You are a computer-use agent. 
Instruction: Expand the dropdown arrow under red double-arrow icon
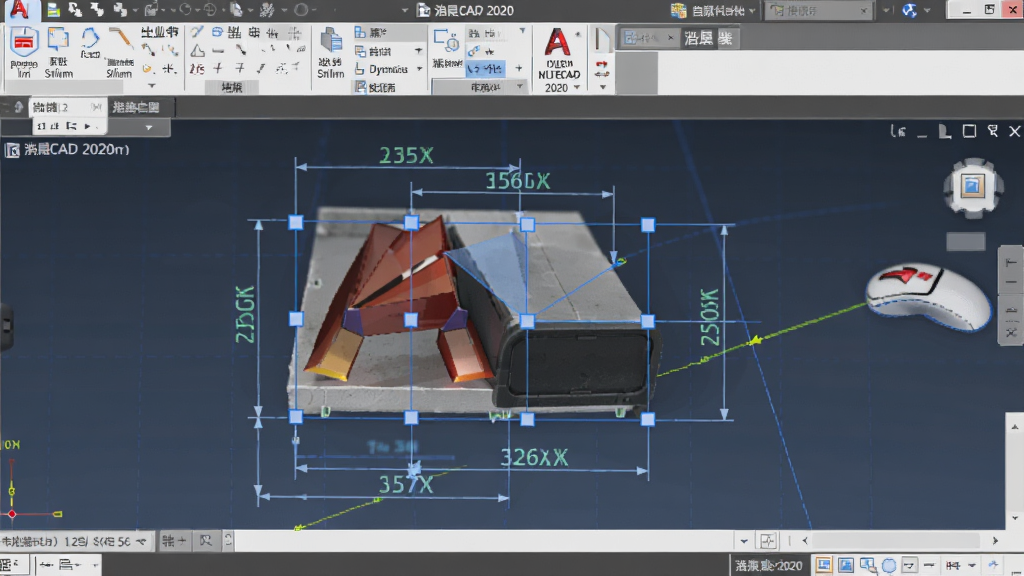pos(602,87)
